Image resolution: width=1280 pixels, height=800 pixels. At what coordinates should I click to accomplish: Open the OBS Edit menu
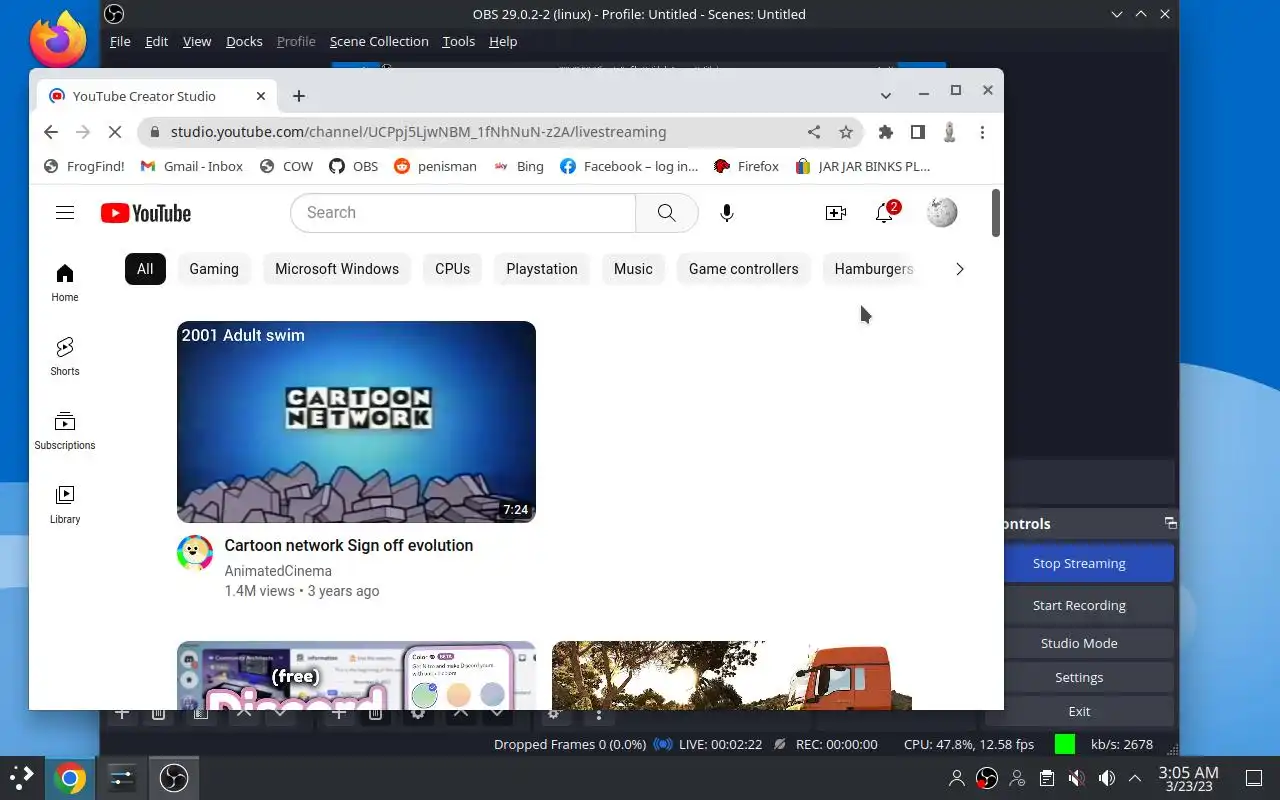157,41
